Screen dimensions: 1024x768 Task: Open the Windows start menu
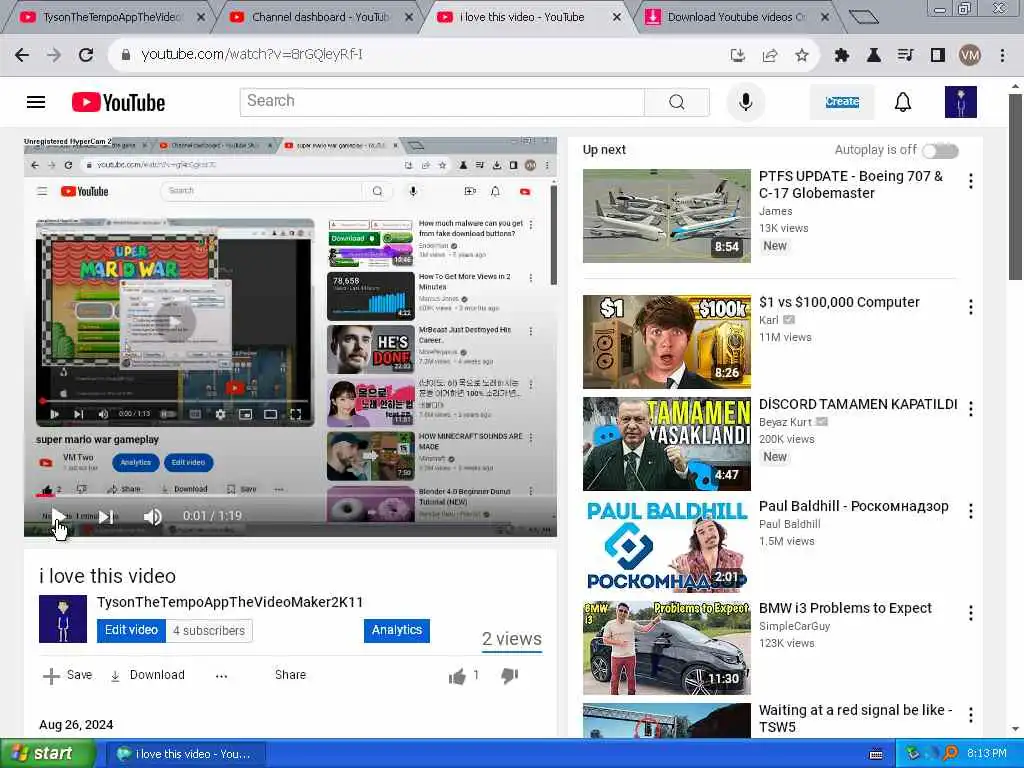point(48,754)
